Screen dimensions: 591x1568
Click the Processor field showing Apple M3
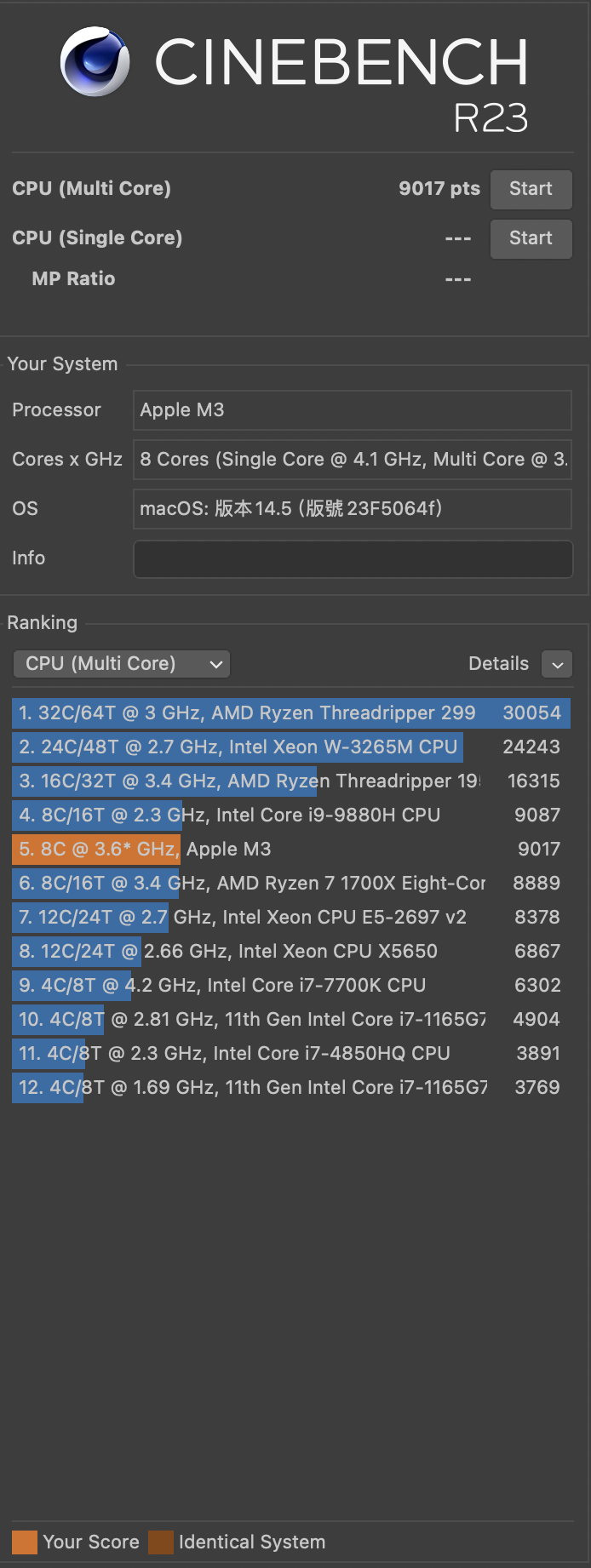353,410
